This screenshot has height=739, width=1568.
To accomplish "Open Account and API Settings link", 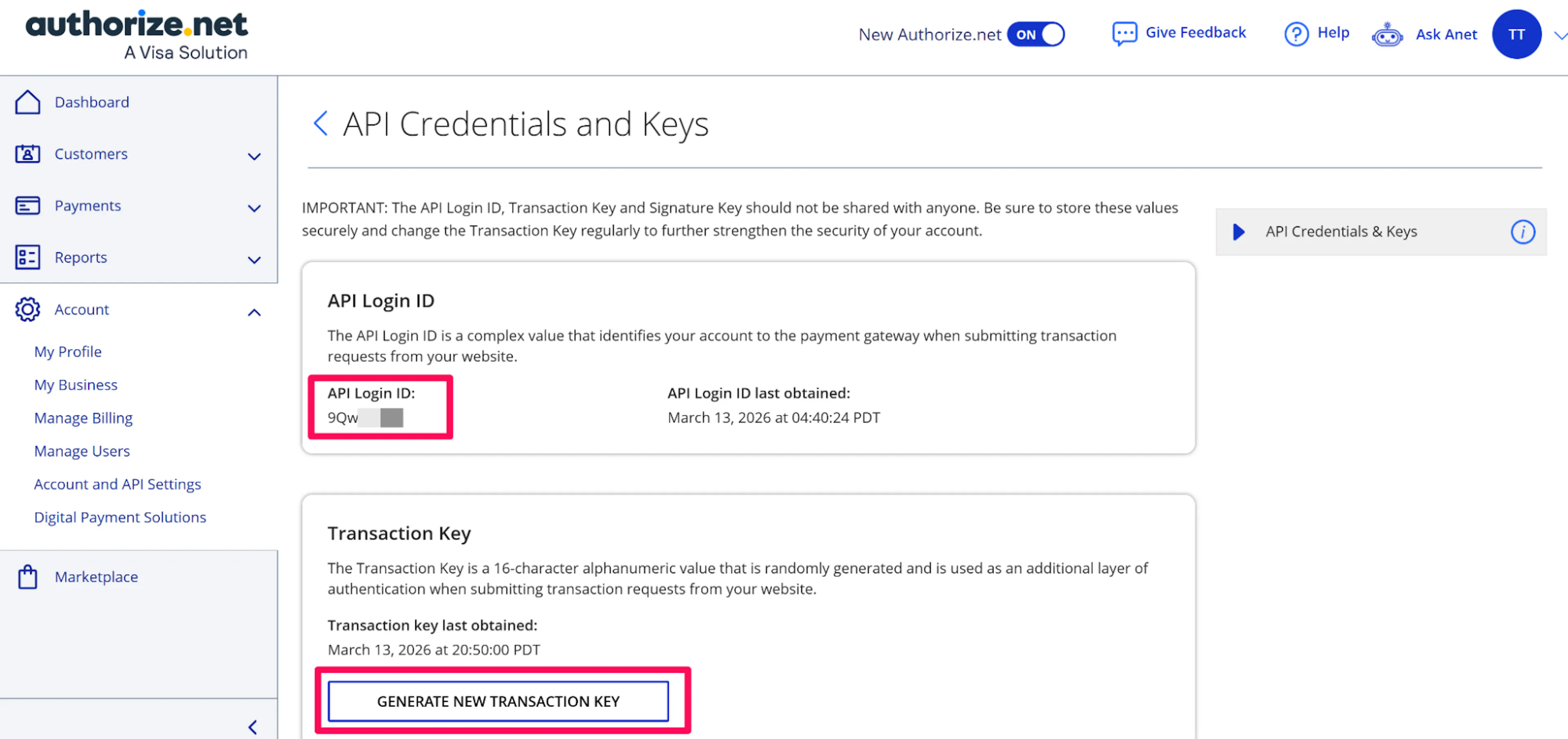I will [x=118, y=484].
